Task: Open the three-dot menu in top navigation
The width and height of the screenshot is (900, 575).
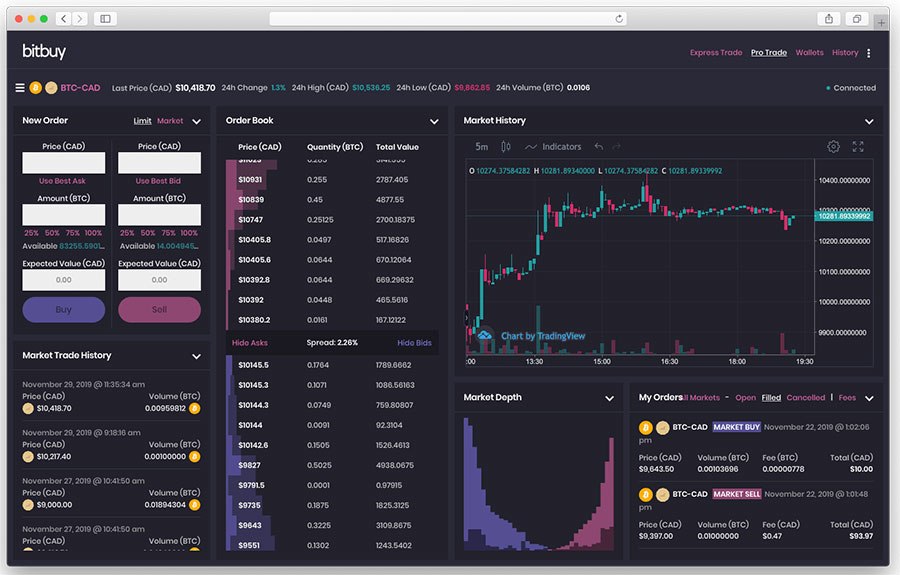Action: pyautogui.click(x=868, y=53)
